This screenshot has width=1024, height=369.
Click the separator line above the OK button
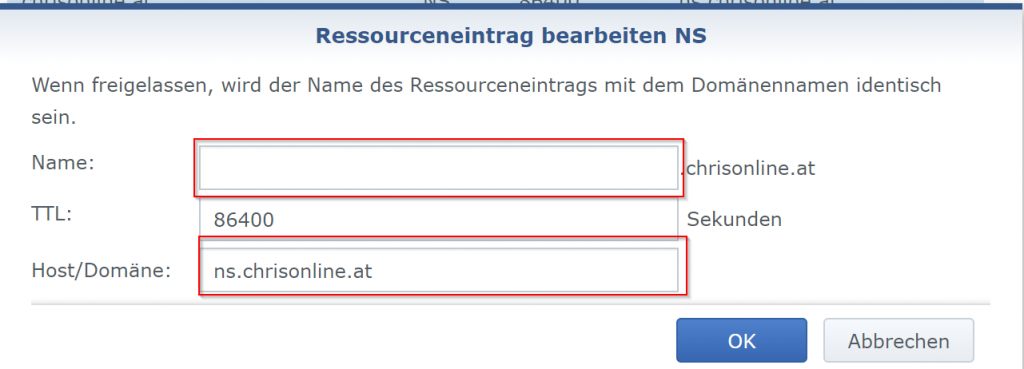pos(511,303)
